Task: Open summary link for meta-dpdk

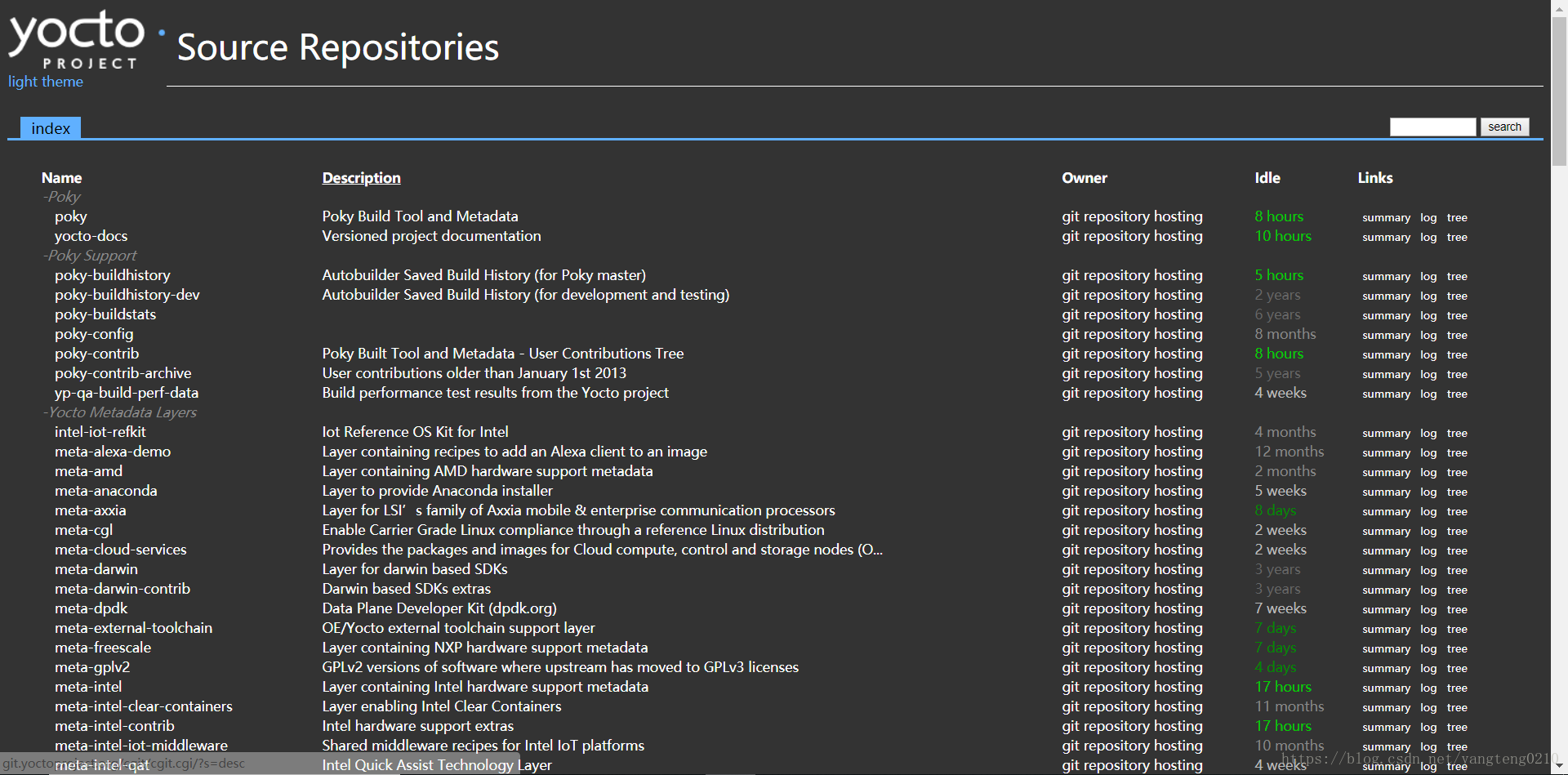Action: pyautogui.click(x=1386, y=610)
